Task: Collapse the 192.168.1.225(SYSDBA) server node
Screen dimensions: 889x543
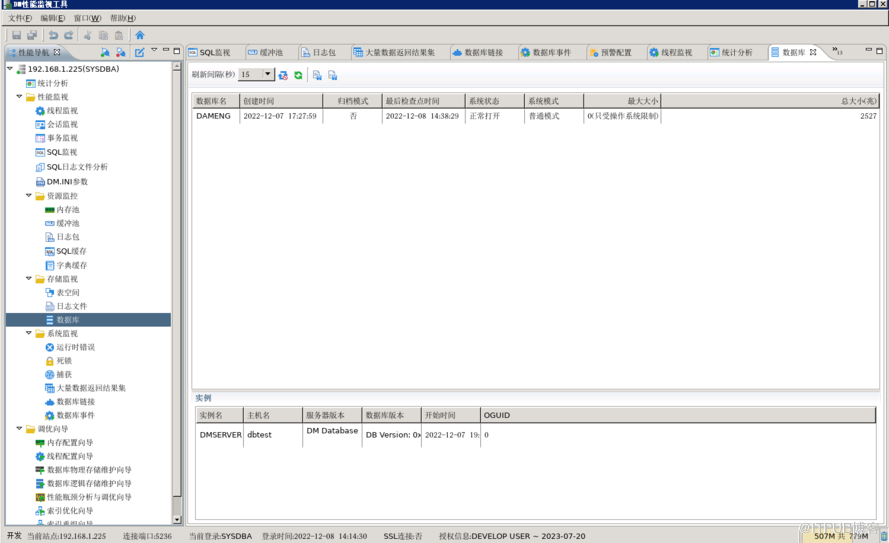Action: point(10,69)
